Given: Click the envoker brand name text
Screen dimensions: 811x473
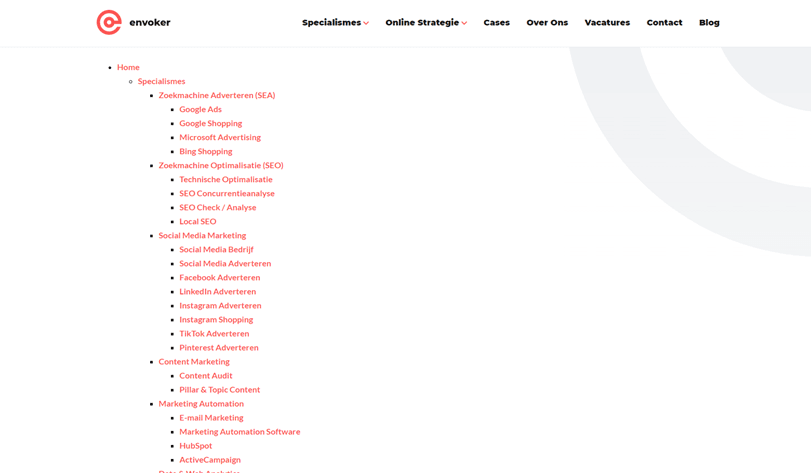Looking at the screenshot, I should click(150, 22).
